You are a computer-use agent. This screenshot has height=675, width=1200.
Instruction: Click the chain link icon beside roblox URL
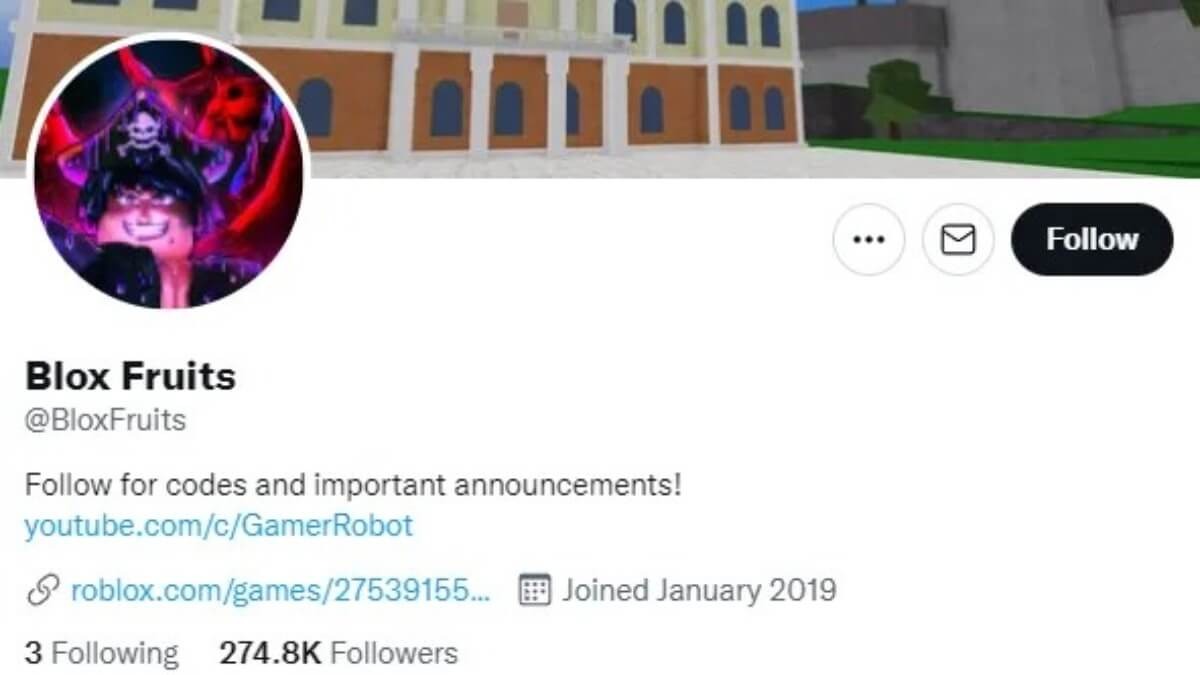[41, 590]
